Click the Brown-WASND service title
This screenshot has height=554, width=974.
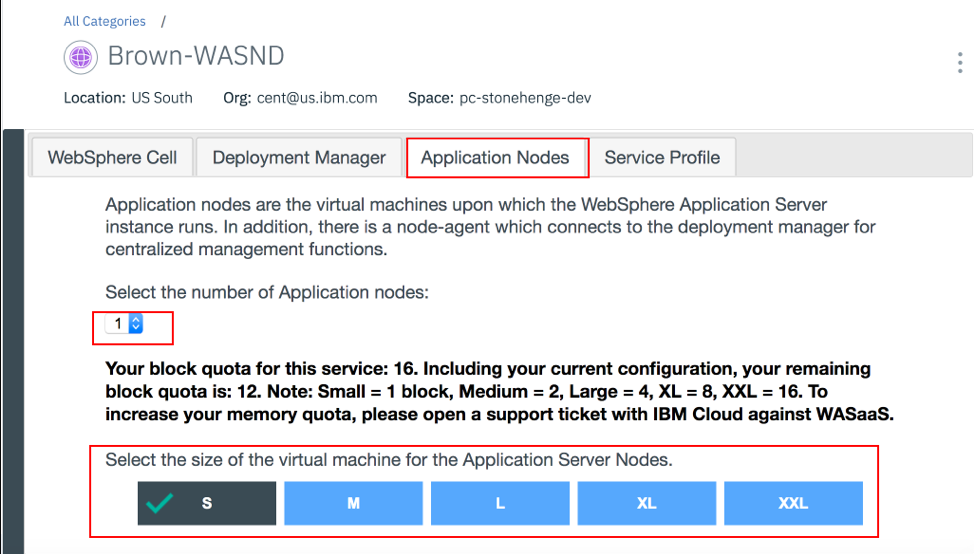tap(196, 56)
